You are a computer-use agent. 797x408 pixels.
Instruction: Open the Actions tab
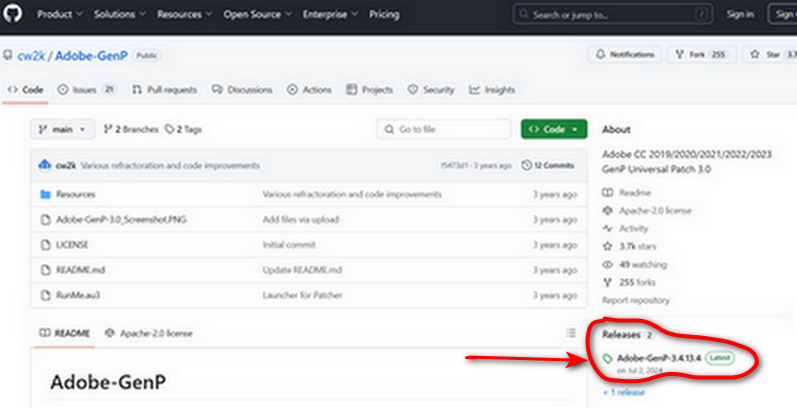[x=309, y=90]
